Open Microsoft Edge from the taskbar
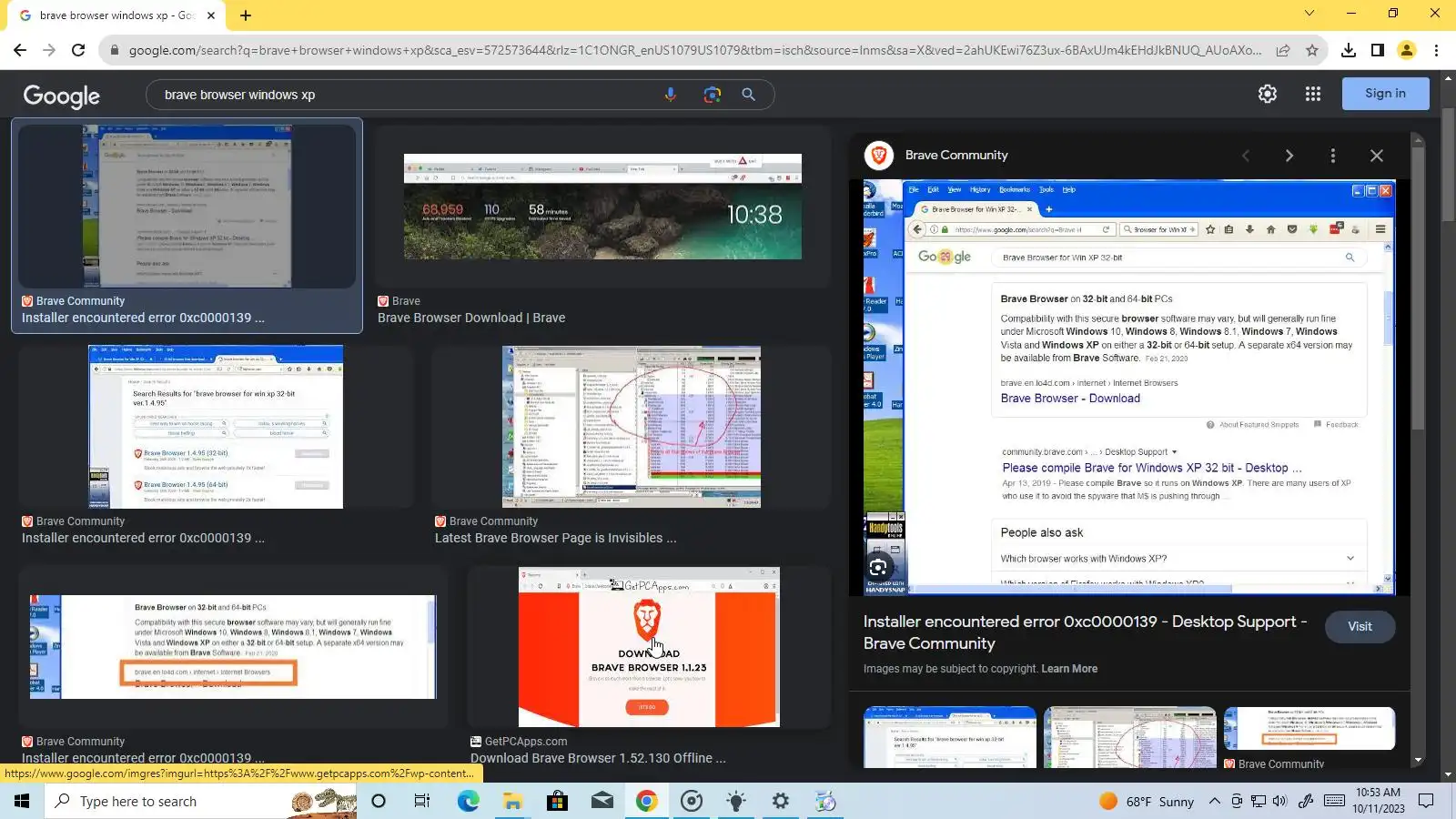Image resolution: width=1456 pixels, height=819 pixels. pos(468,801)
